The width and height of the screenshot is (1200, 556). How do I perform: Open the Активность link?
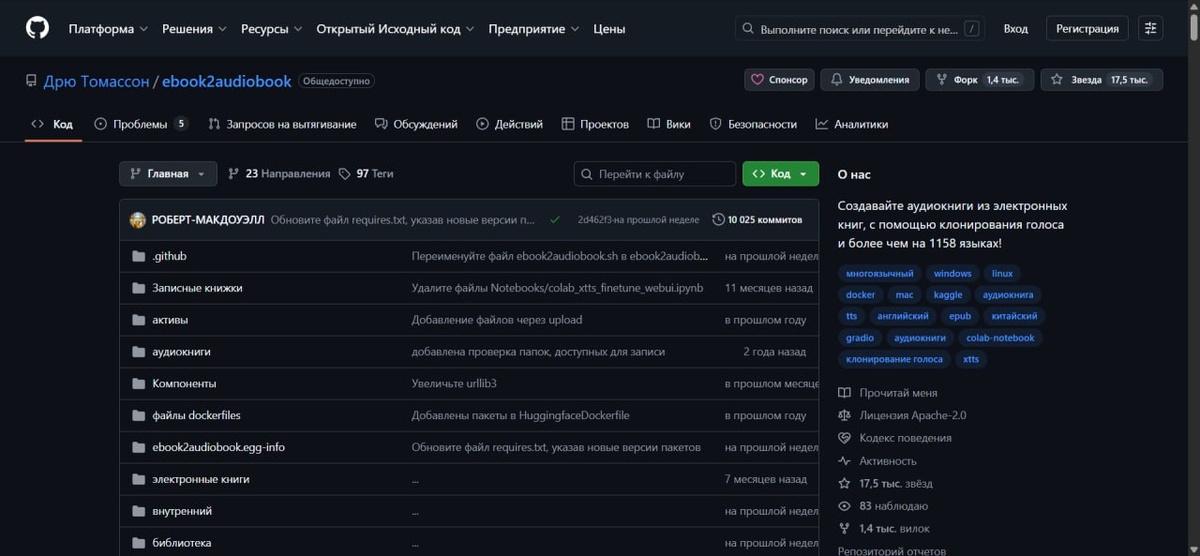[877, 462]
